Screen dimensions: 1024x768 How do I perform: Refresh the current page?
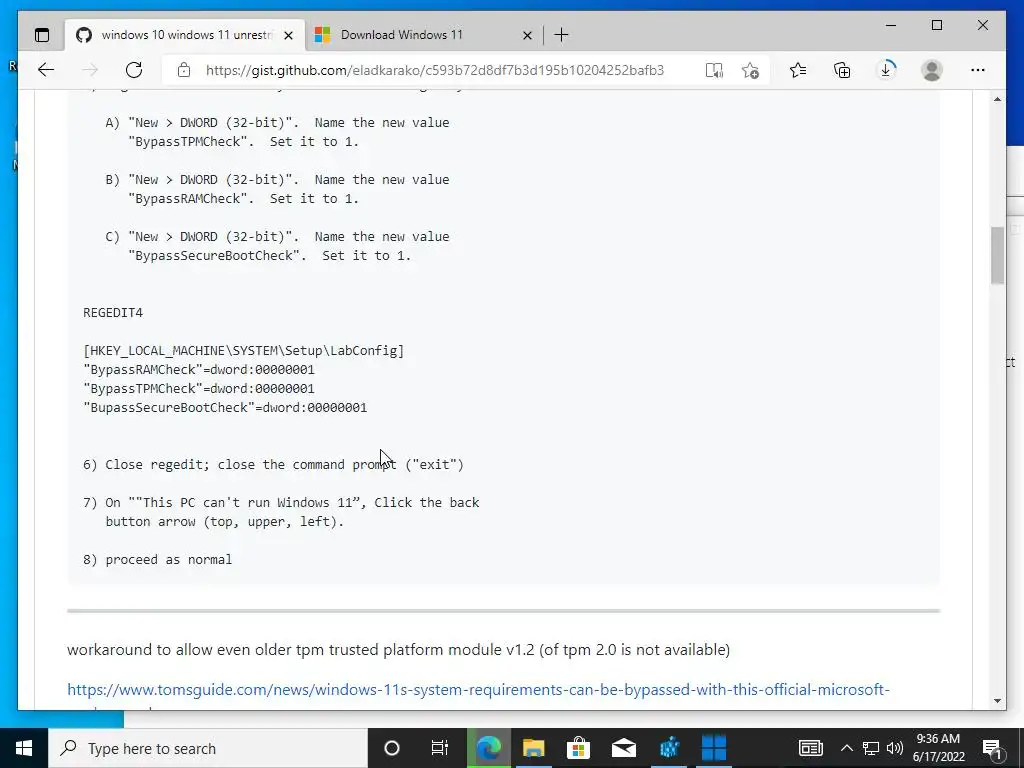134,70
